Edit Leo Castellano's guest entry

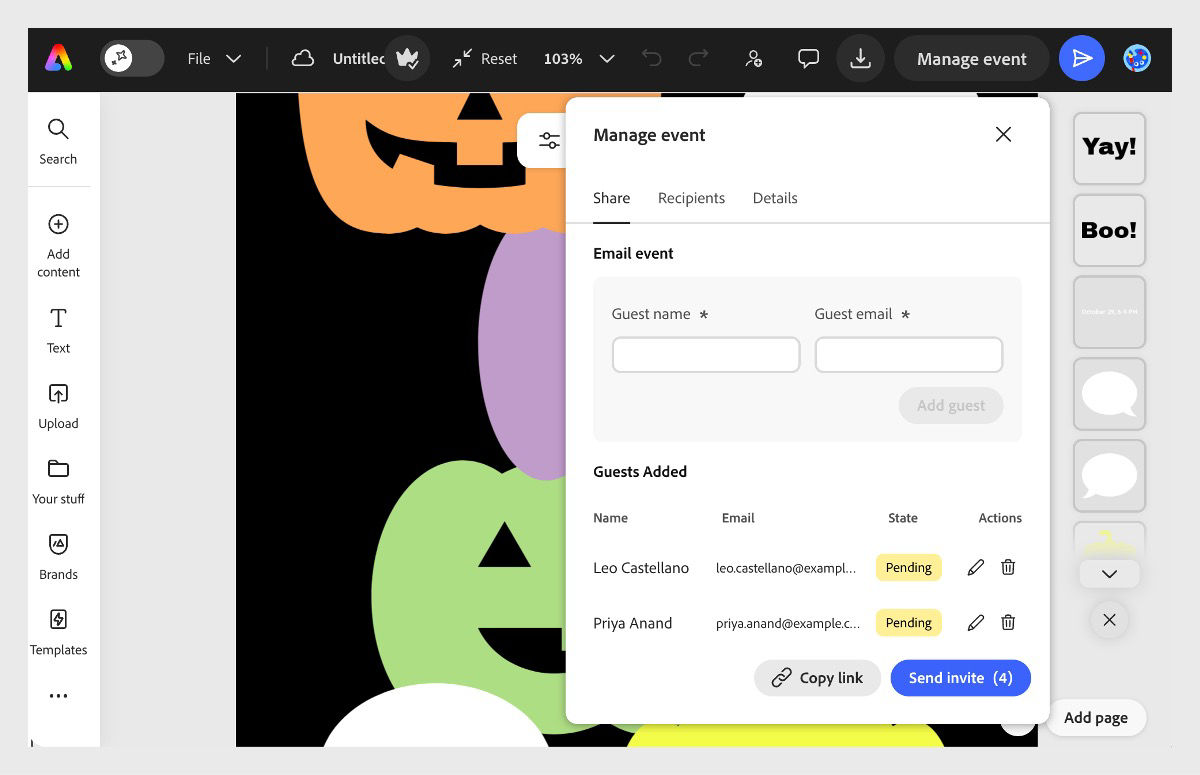pyautogui.click(x=976, y=567)
